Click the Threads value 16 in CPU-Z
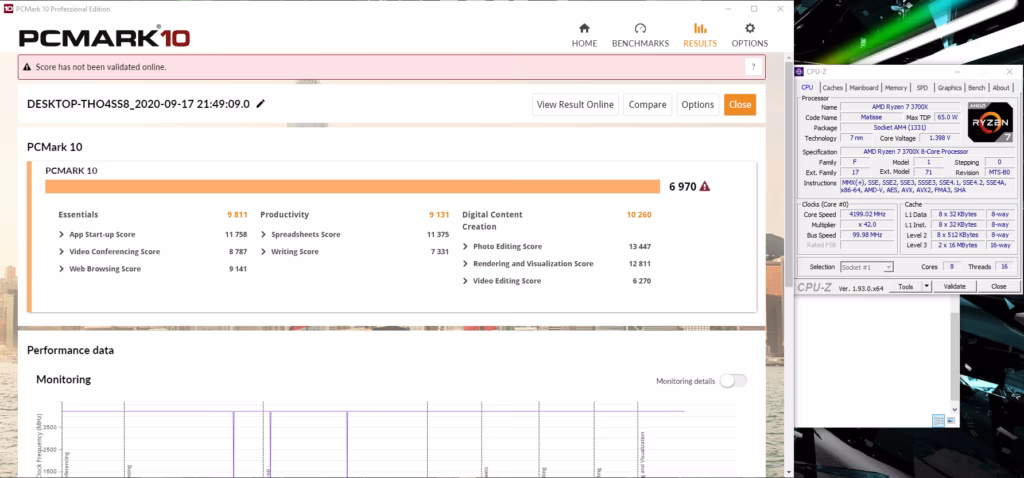1024x478 pixels. point(1002,267)
